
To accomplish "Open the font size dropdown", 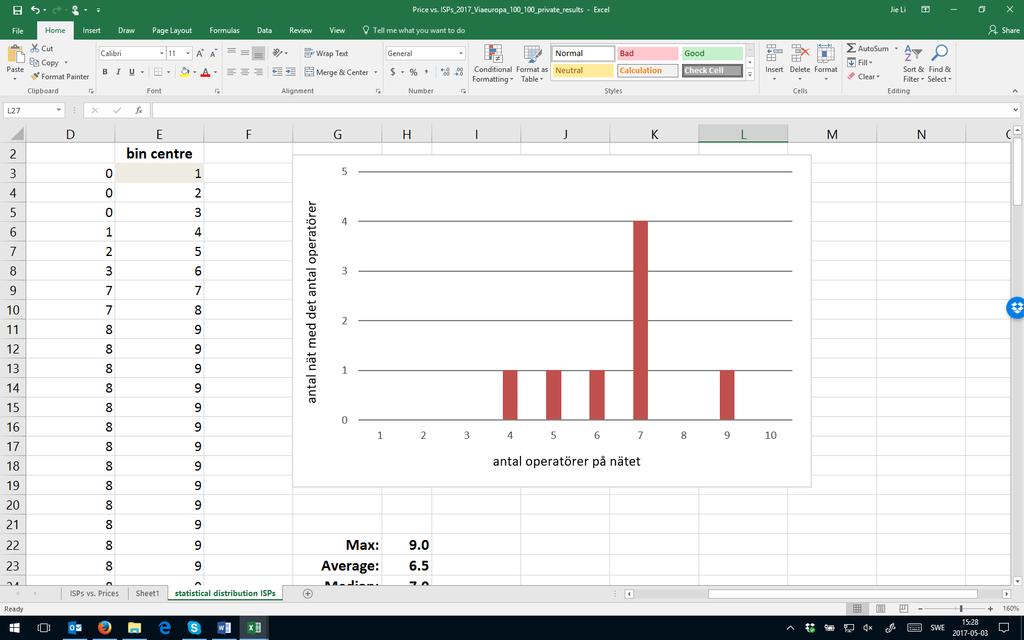I will [x=188, y=54].
